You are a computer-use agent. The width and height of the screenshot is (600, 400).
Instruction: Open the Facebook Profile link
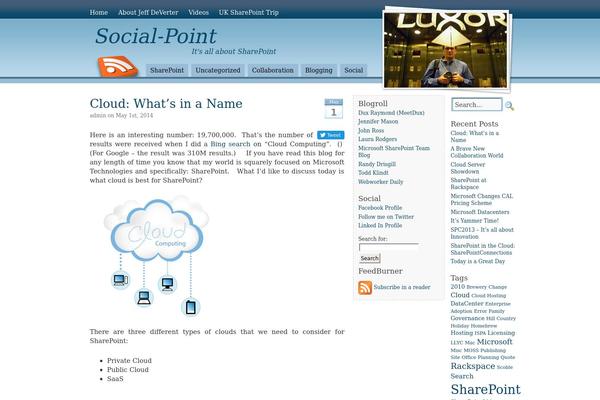380,208
